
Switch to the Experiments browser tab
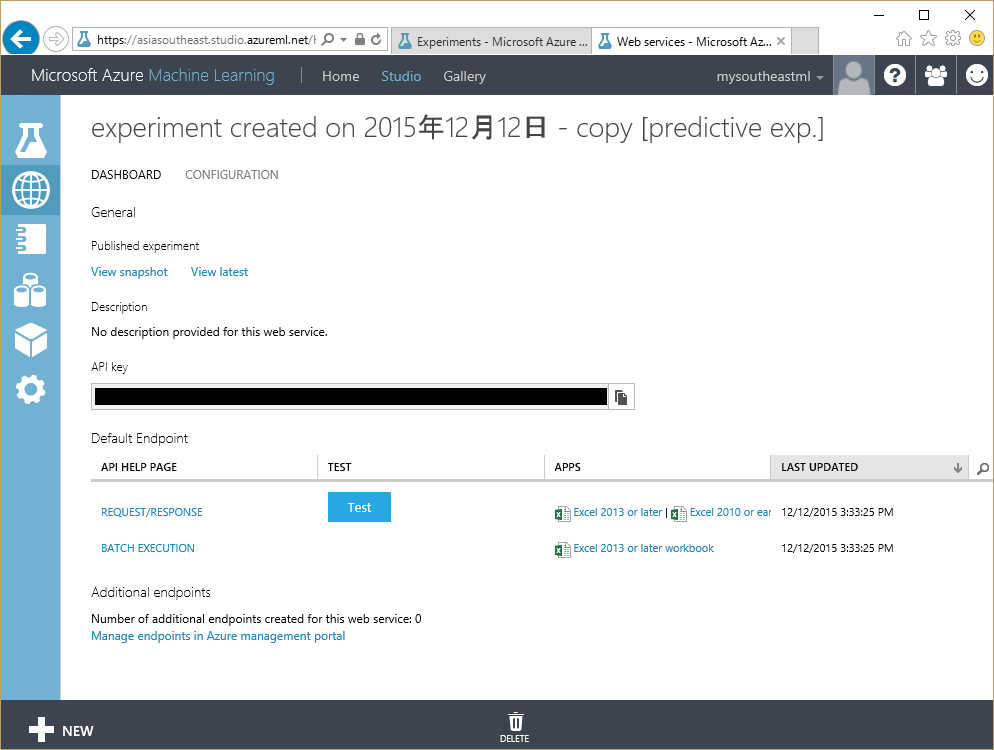491,41
